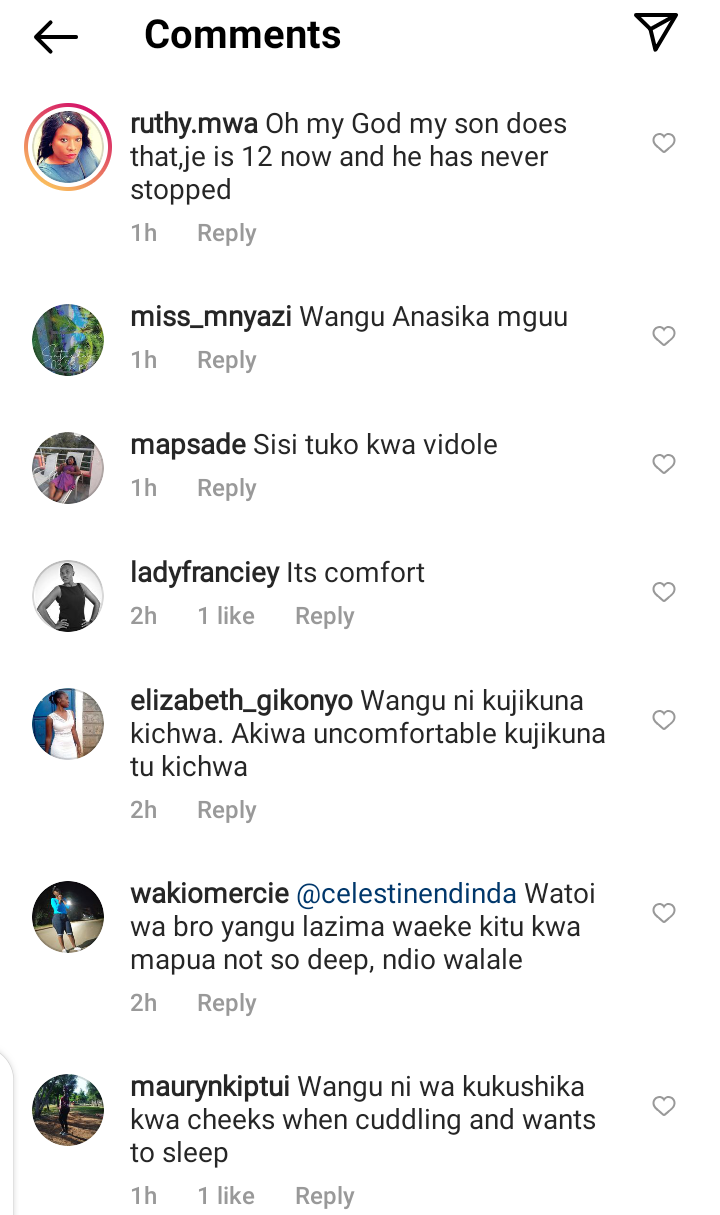Reply to maurynkiptui's comment
720x1215 pixels.
point(325,1196)
